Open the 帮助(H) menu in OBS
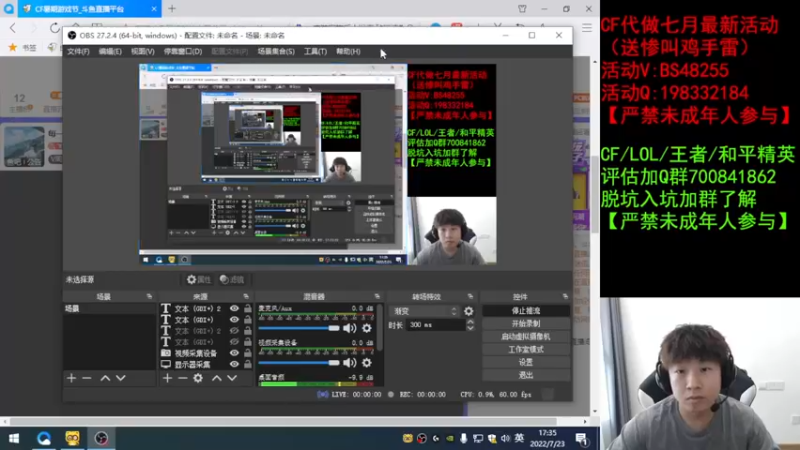 pyautogui.click(x=348, y=52)
